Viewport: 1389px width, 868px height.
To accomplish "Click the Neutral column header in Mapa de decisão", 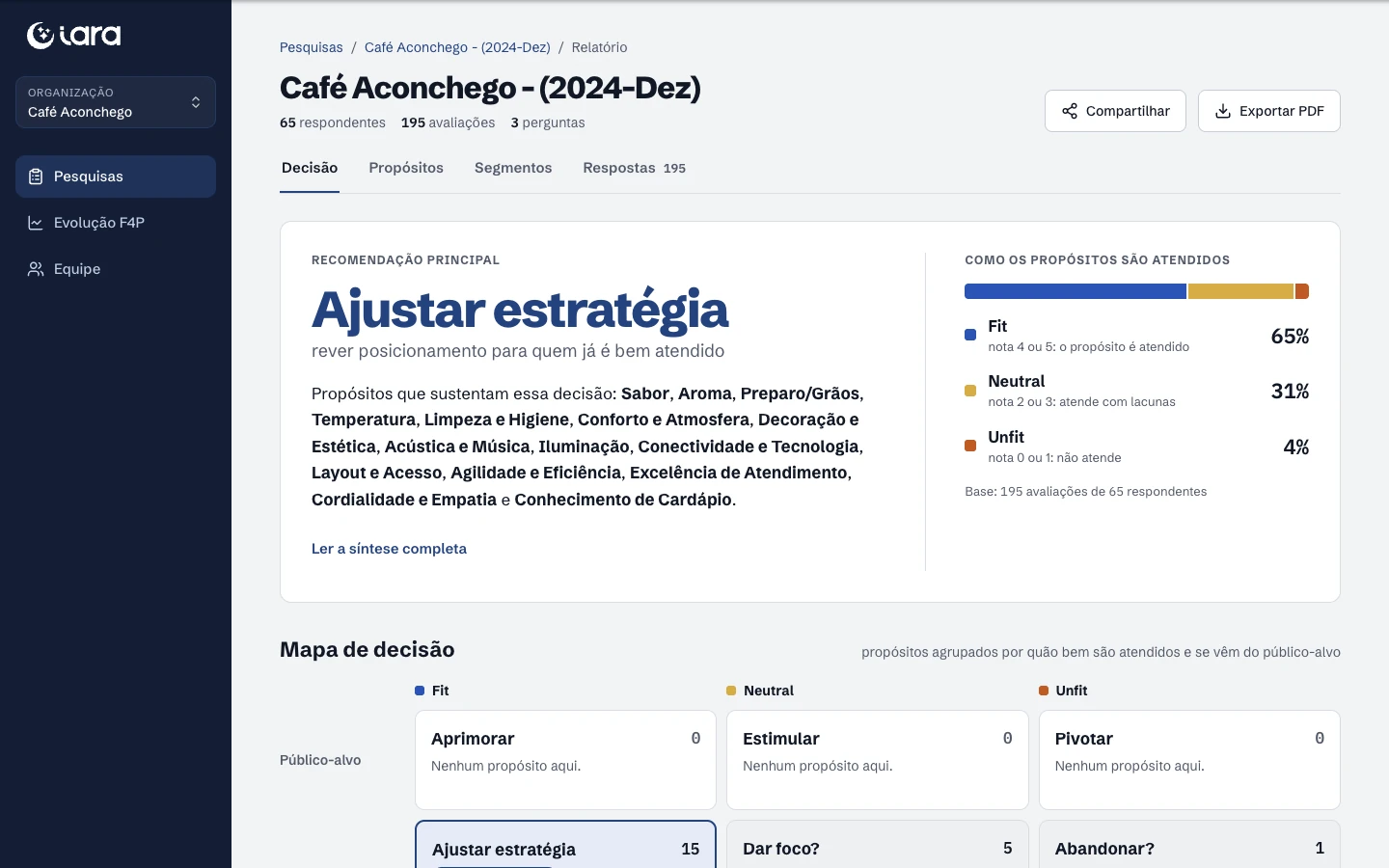I will click(760, 691).
